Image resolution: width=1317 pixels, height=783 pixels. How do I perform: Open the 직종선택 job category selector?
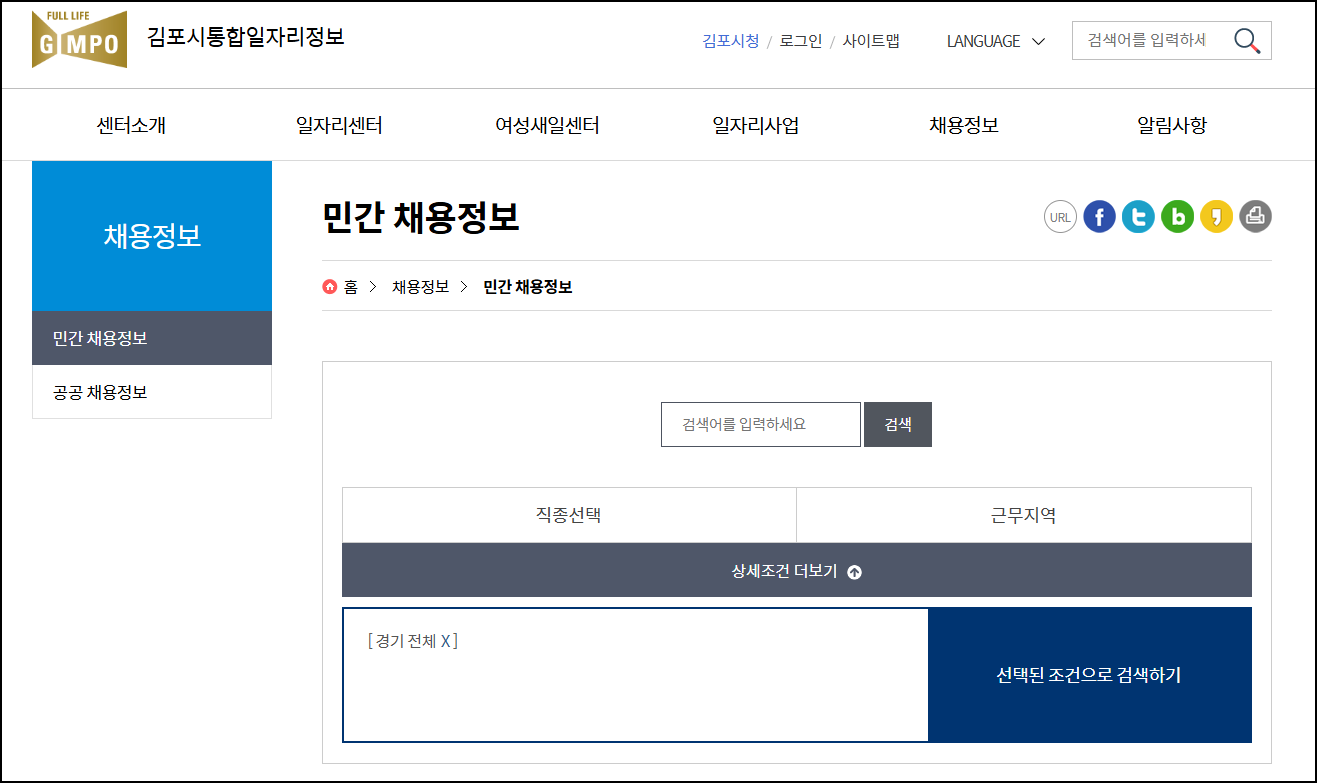(568, 515)
